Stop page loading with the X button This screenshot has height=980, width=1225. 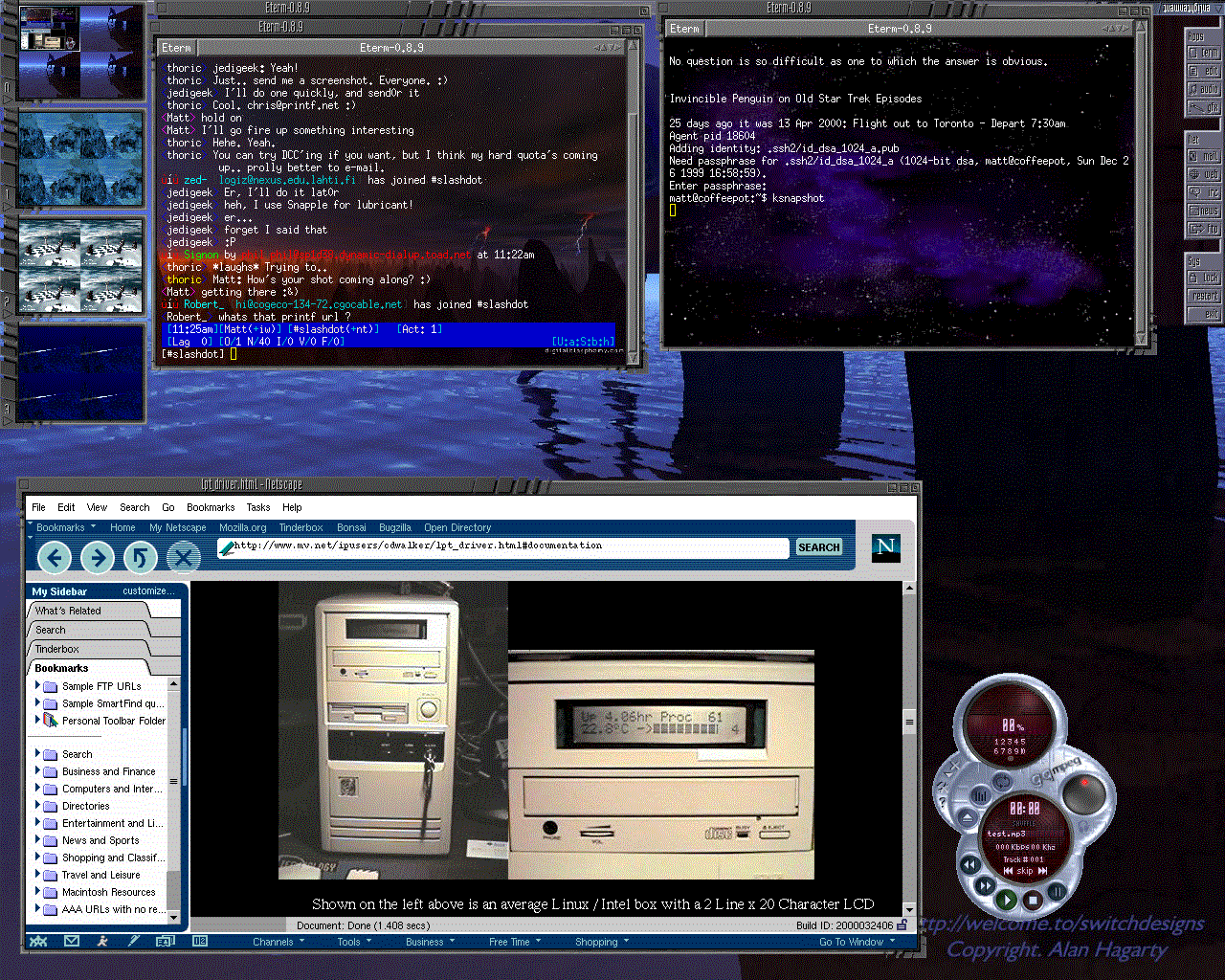pyautogui.click(x=183, y=557)
